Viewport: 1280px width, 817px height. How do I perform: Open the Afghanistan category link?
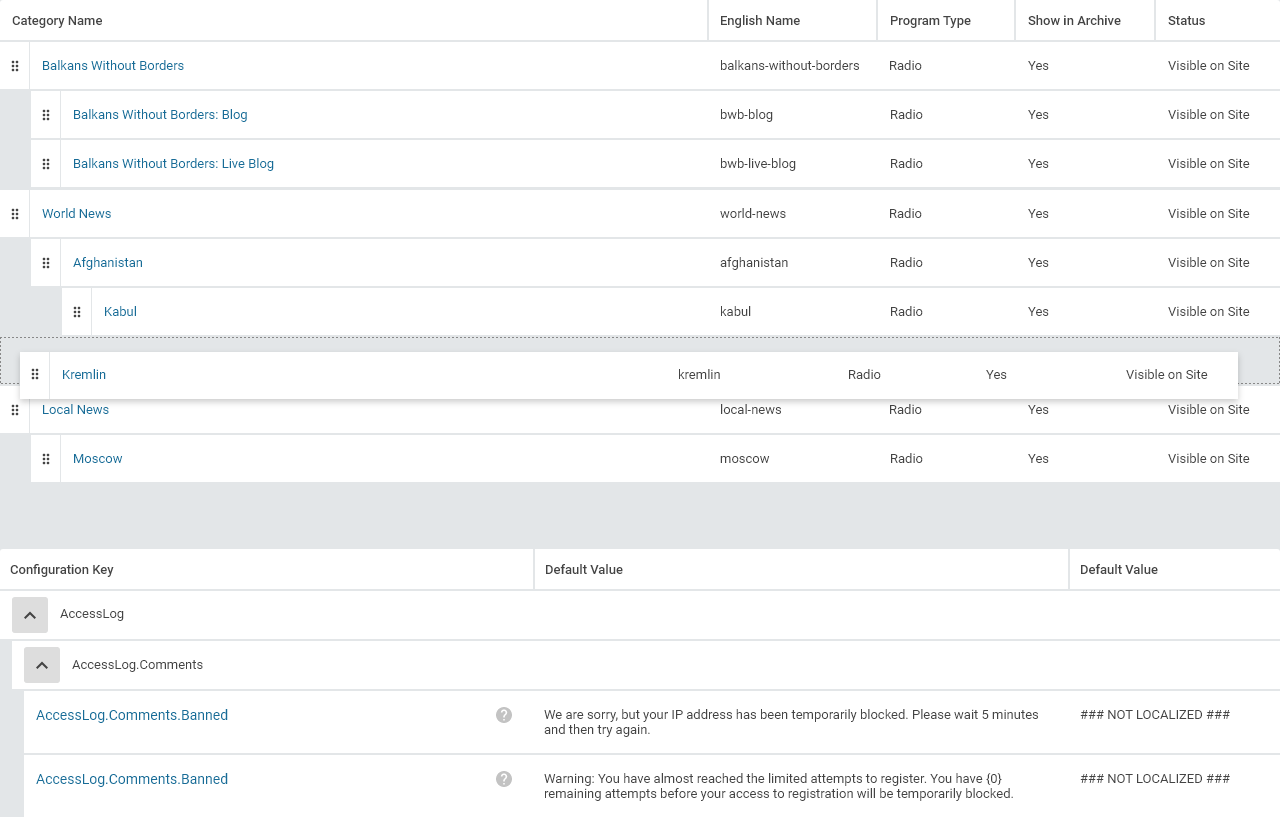(108, 263)
